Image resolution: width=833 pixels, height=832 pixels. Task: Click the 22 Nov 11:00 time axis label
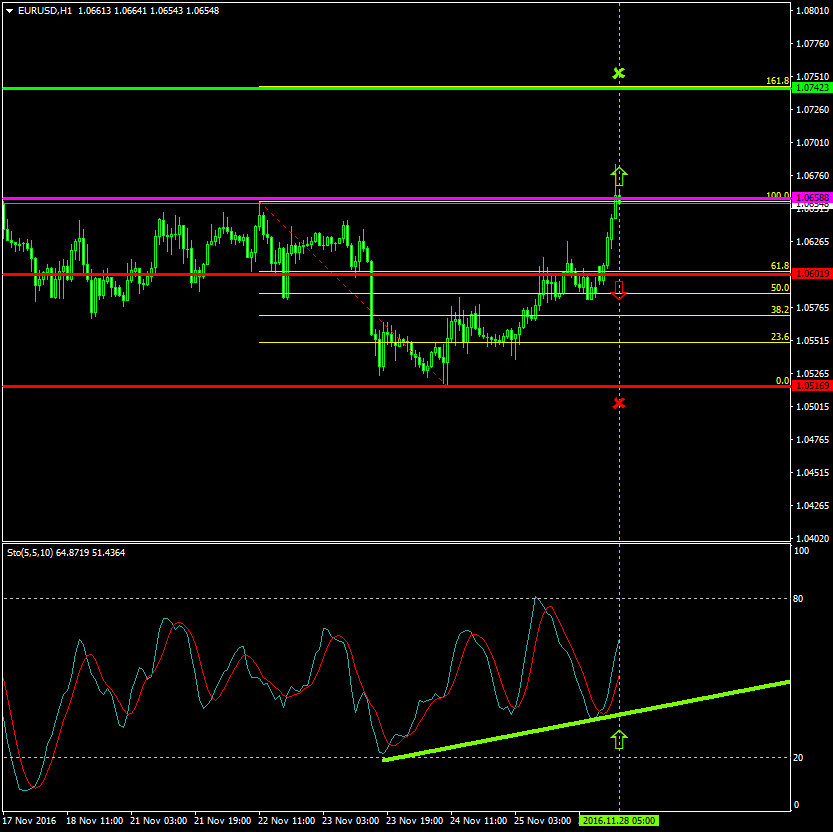tap(287, 820)
